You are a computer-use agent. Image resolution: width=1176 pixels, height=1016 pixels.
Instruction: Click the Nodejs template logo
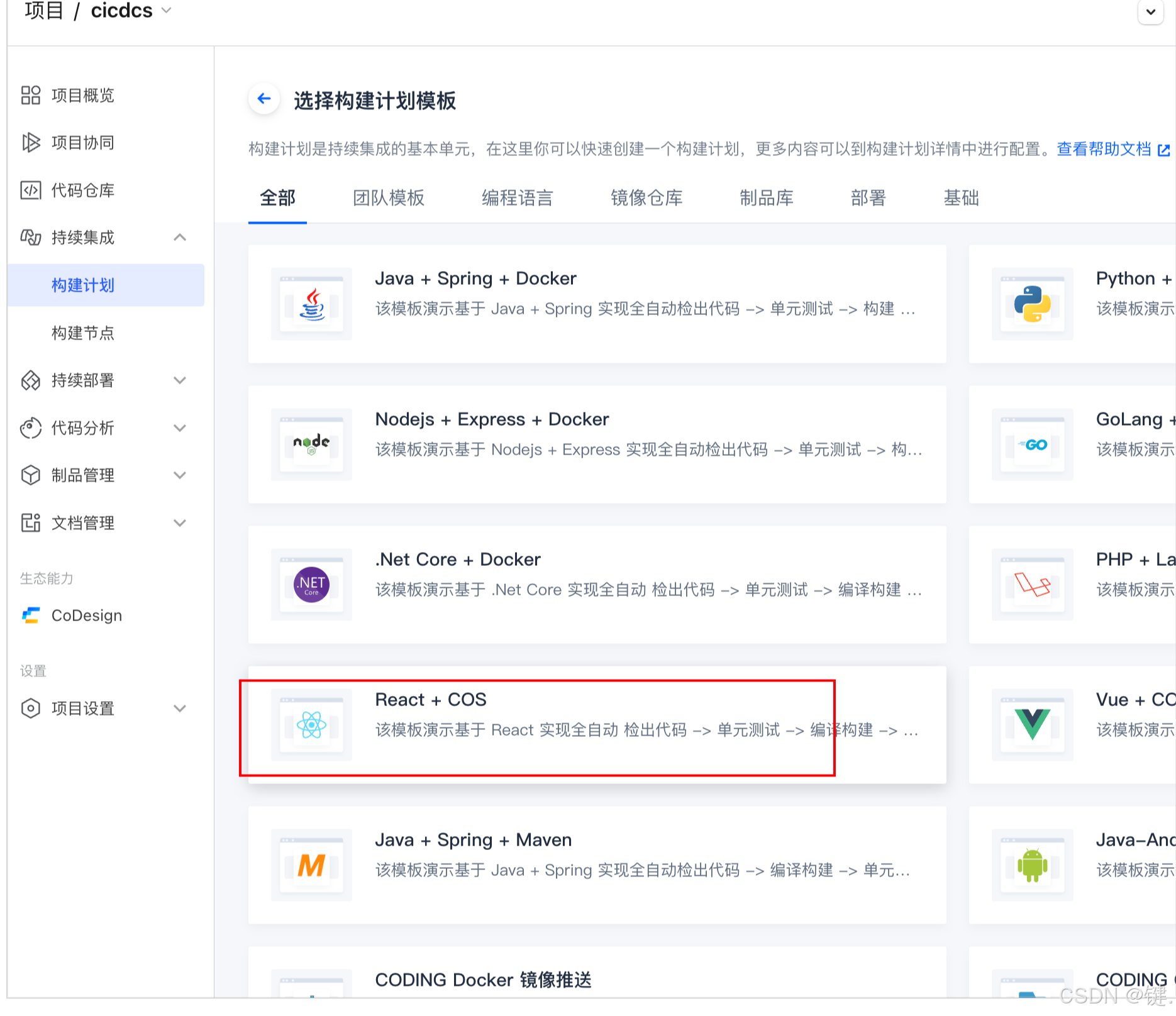(311, 444)
